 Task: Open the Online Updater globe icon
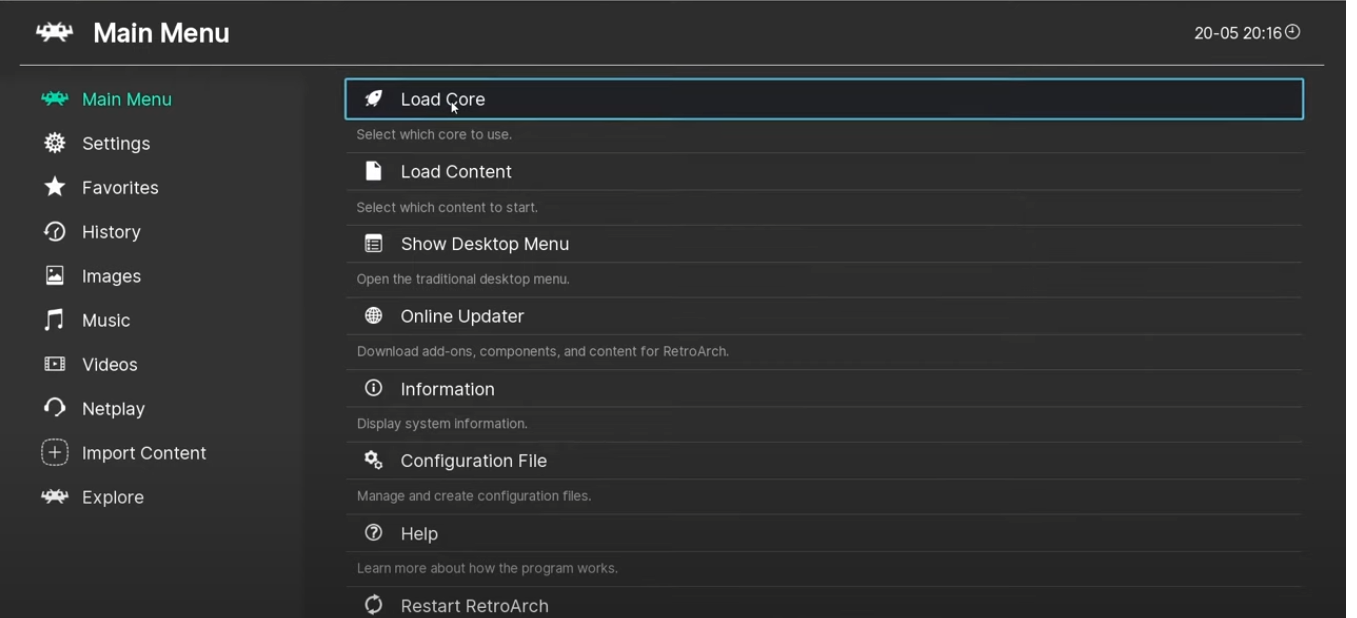[x=373, y=315]
